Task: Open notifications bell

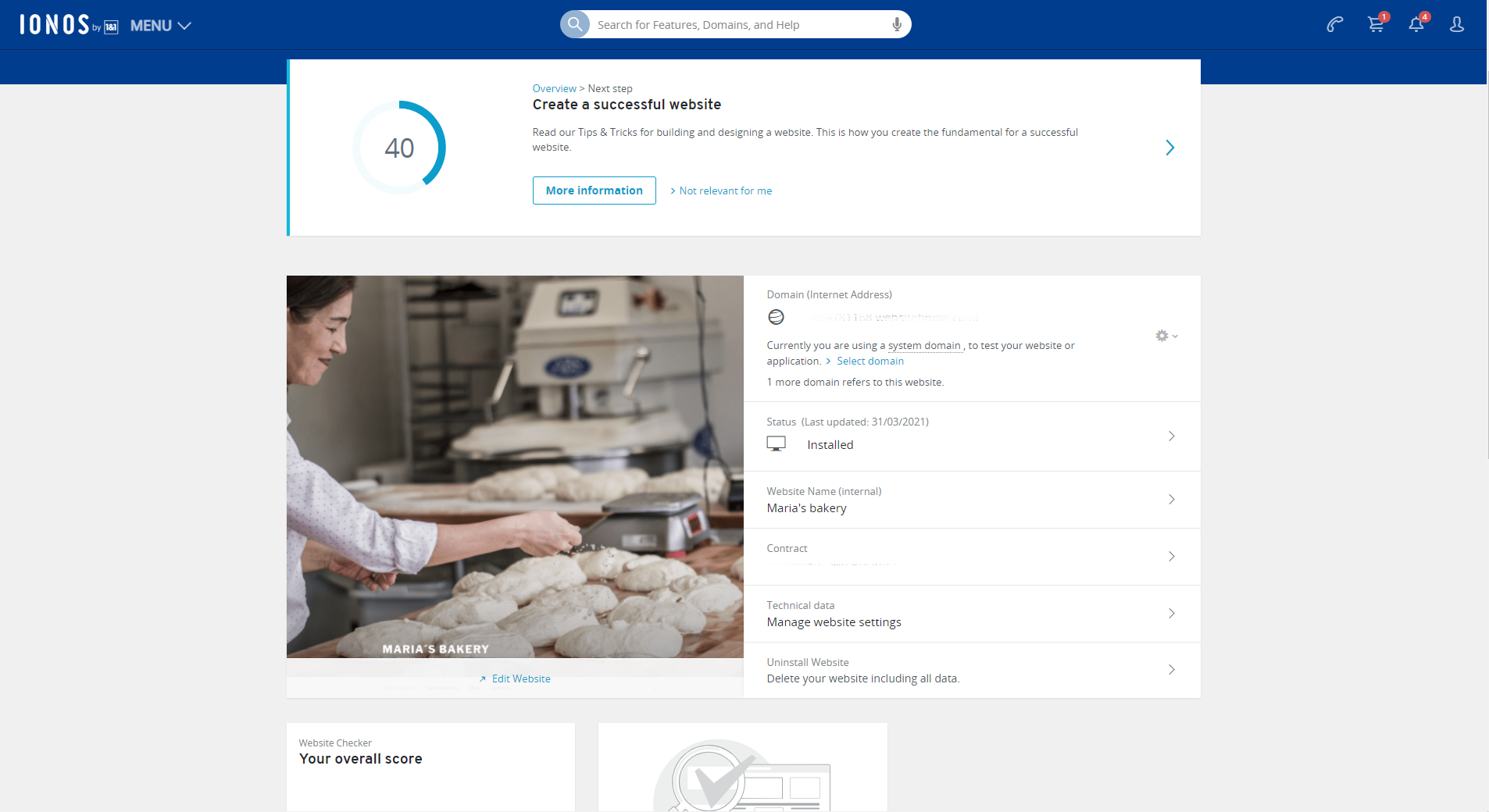Action: (x=1416, y=25)
